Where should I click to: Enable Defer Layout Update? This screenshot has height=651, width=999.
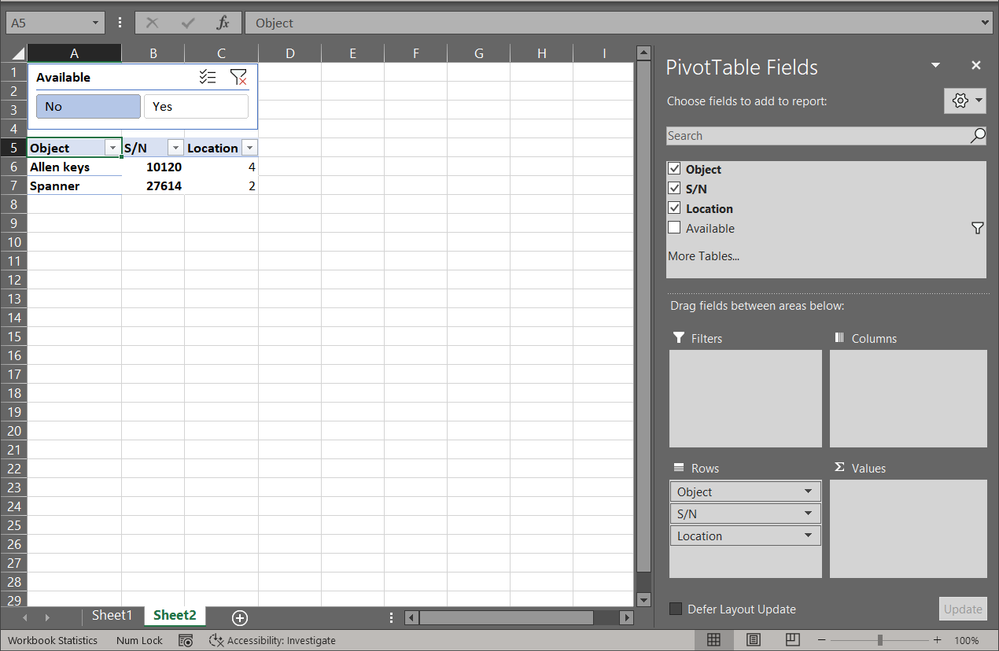[675, 609]
